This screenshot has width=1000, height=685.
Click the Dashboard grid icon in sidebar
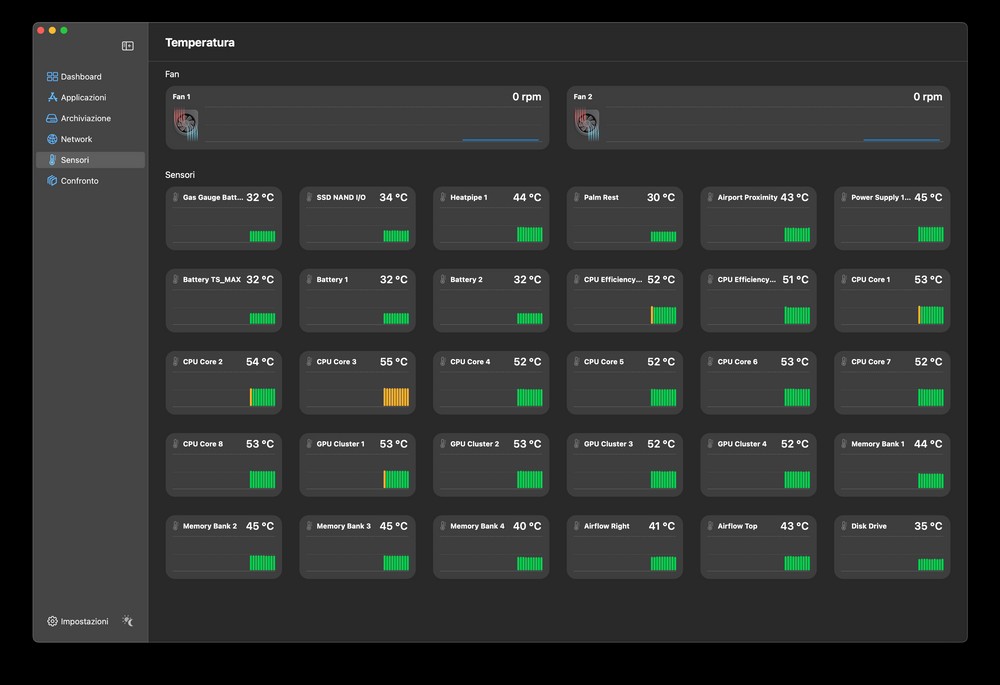pyautogui.click(x=52, y=77)
